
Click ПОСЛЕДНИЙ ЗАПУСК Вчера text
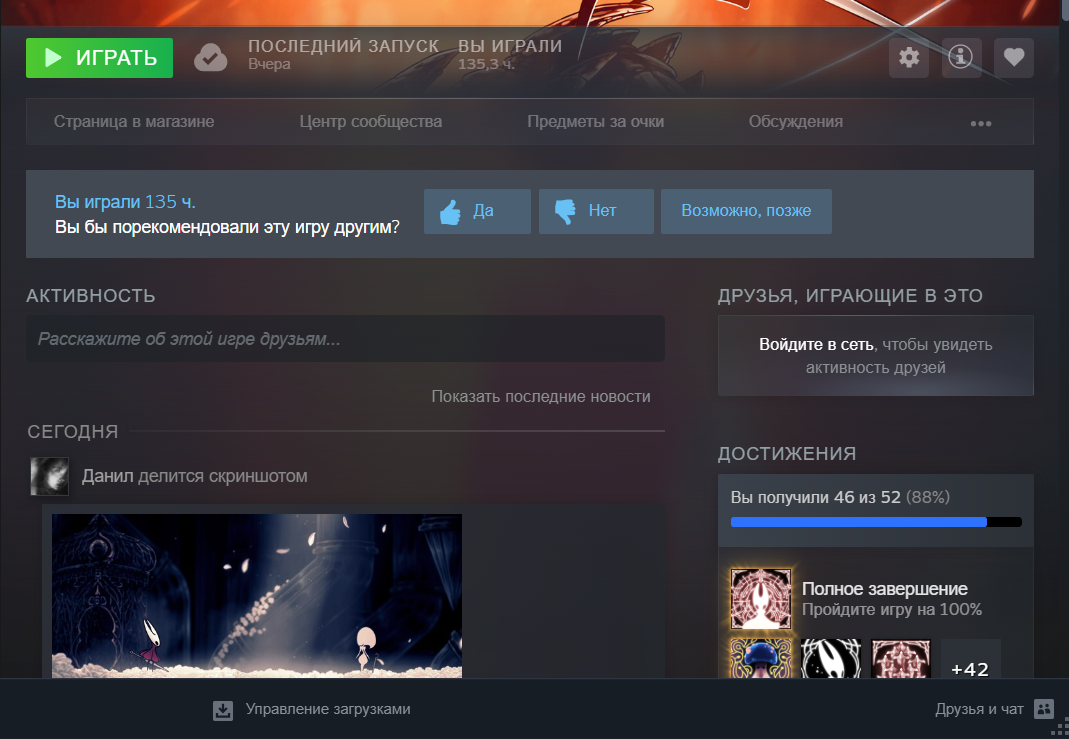click(344, 55)
